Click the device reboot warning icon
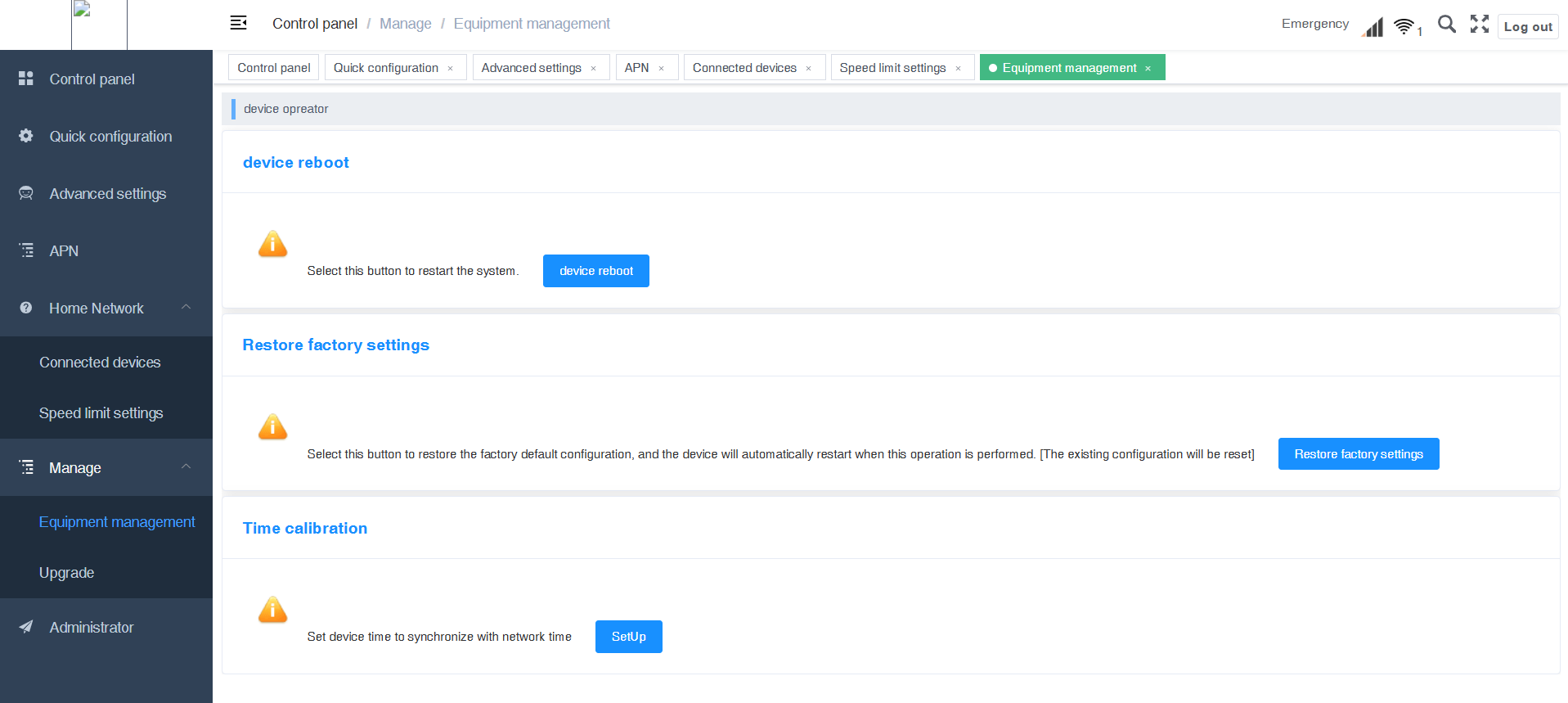The width and height of the screenshot is (1568, 703). coord(272,244)
